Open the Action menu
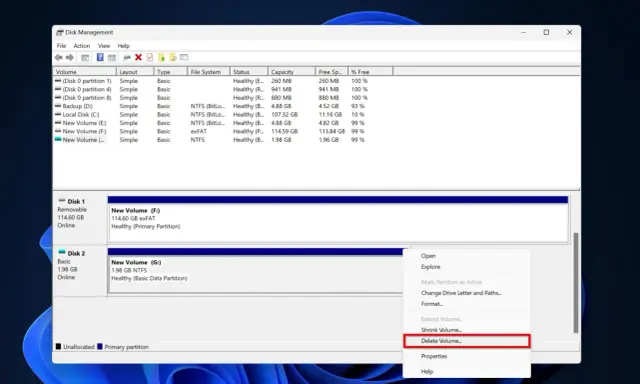Viewport: 640px width, 384px height. coord(82,46)
